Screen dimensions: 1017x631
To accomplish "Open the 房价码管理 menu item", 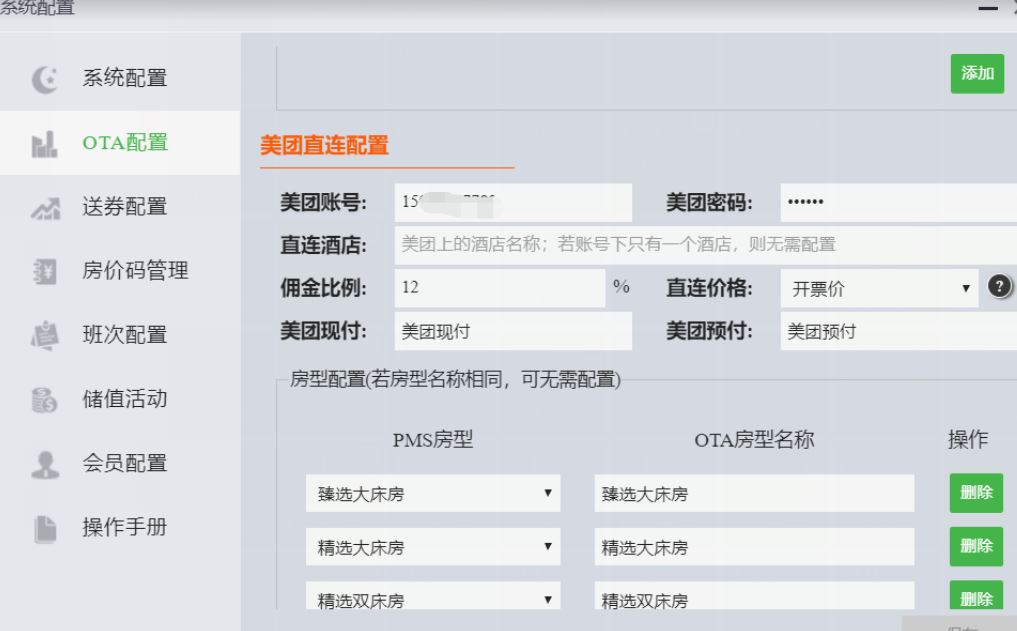I will (x=135, y=271).
